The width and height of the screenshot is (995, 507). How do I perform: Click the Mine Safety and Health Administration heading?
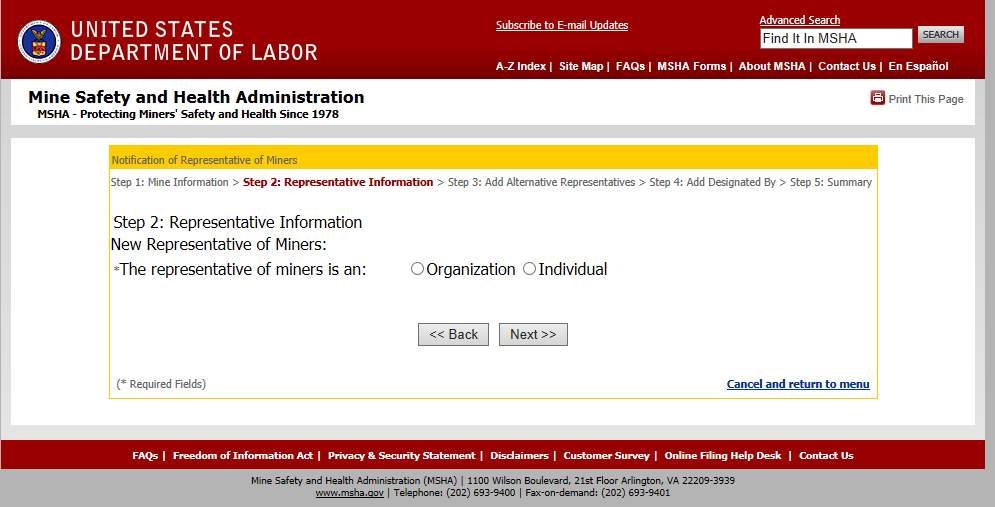click(x=196, y=97)
